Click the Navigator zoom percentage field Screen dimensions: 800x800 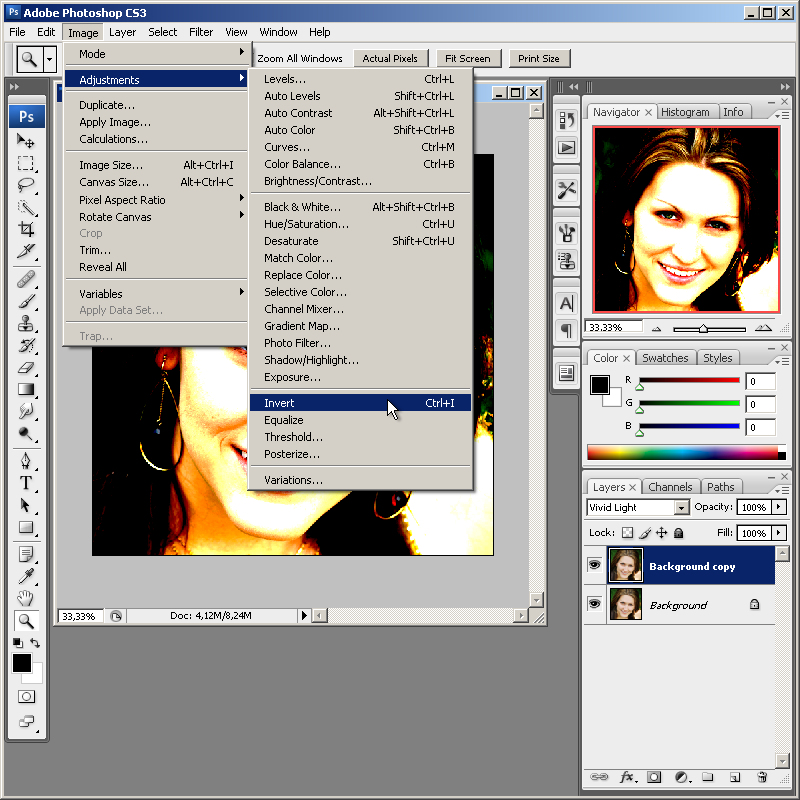[614, 327]
